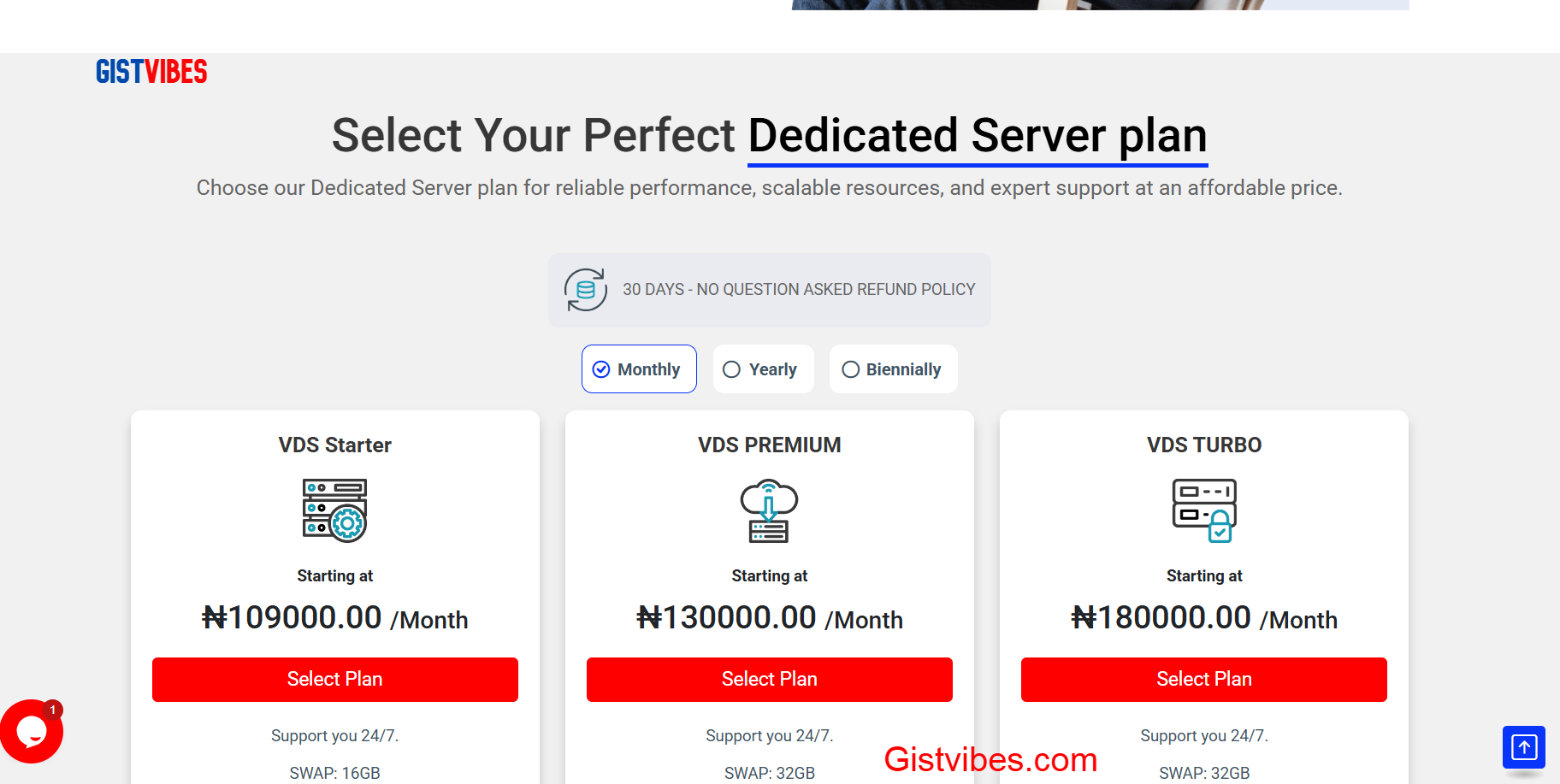
Task: Select Plan for VDS Starter
Action: pos(335,680)
